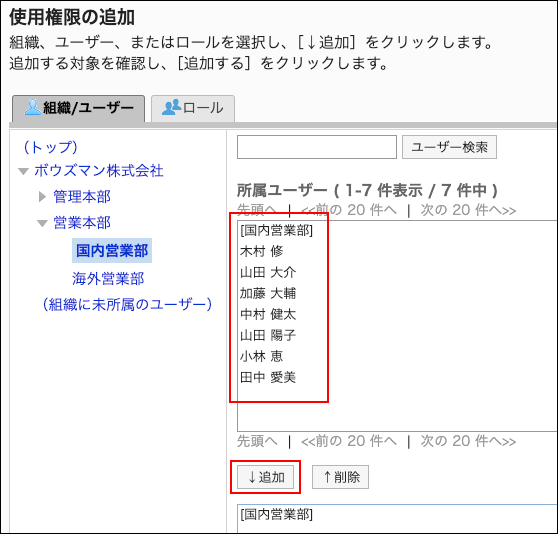The image size is (558, 534).
Task: Select 木村 修 in the user list
Action: [x=261, y=252]
